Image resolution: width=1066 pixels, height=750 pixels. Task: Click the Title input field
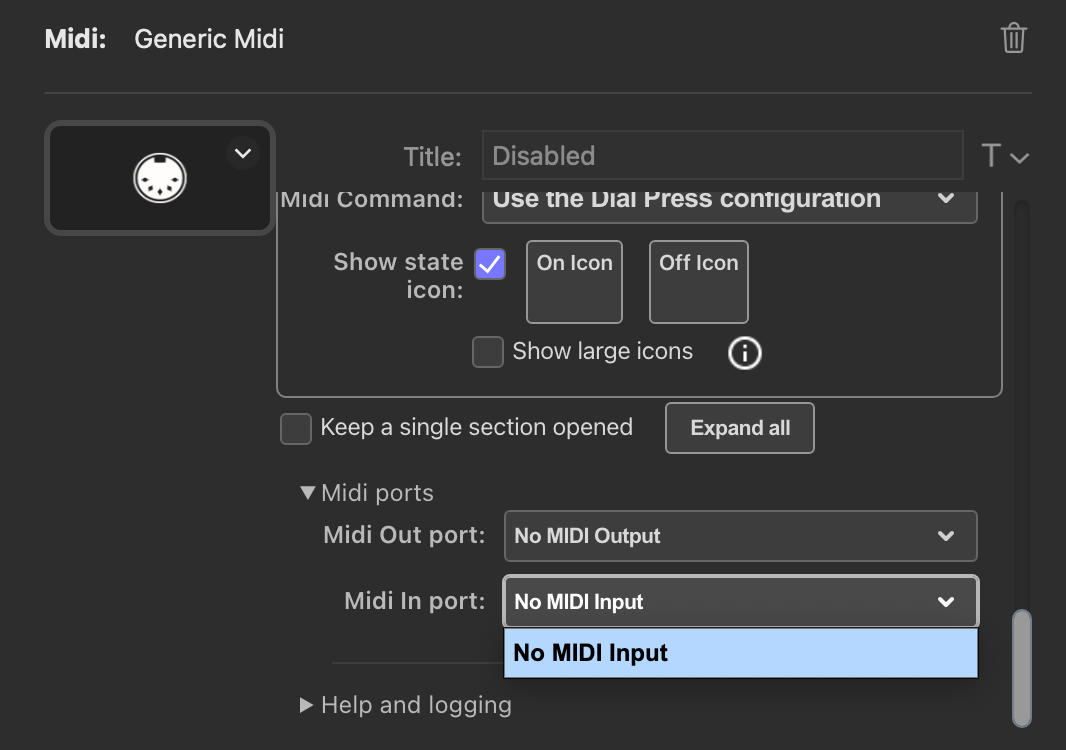[x=722, y=156]
